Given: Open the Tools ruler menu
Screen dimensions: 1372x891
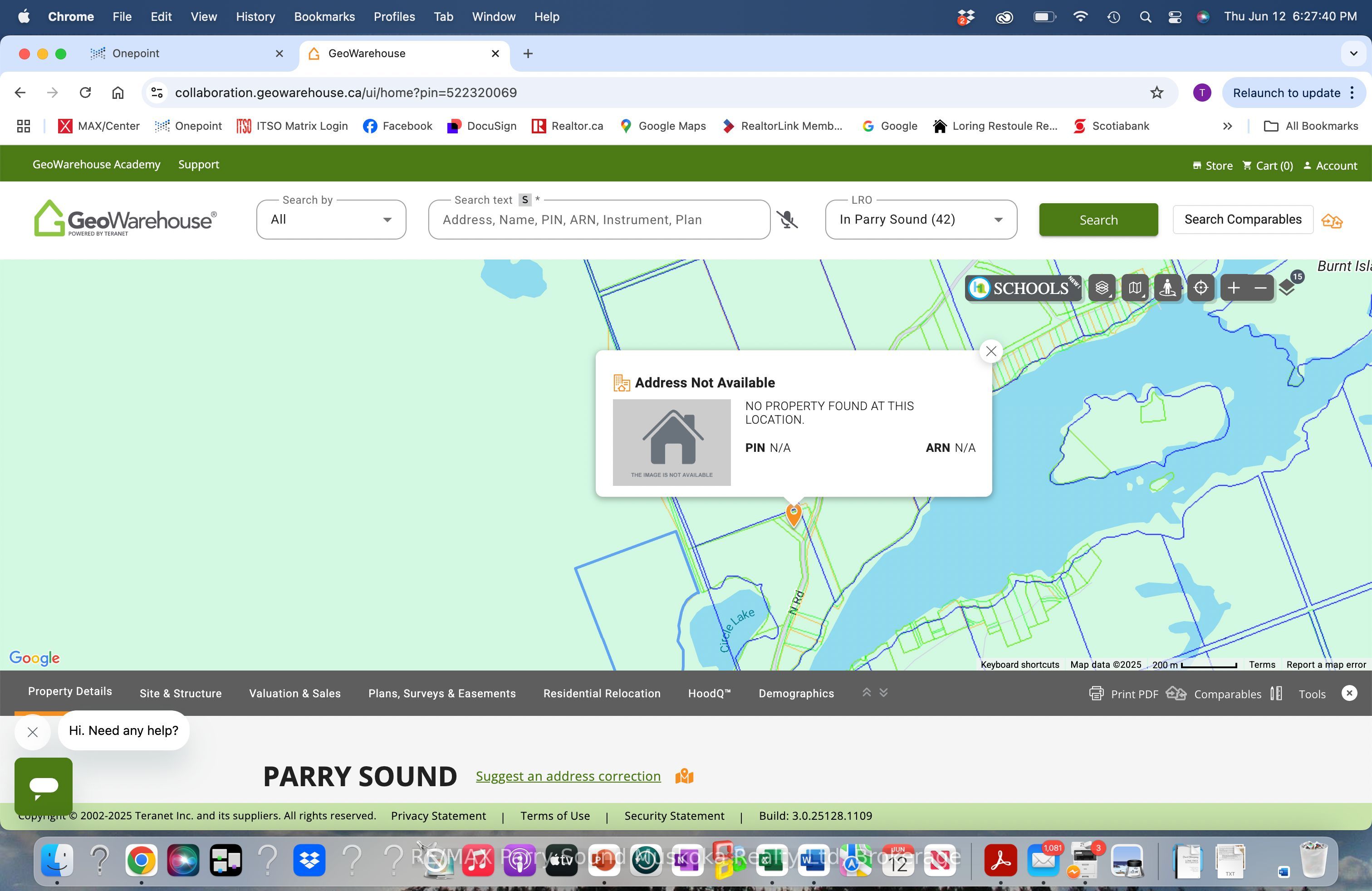Looking at the screenshot, I should coord(1298,693).
